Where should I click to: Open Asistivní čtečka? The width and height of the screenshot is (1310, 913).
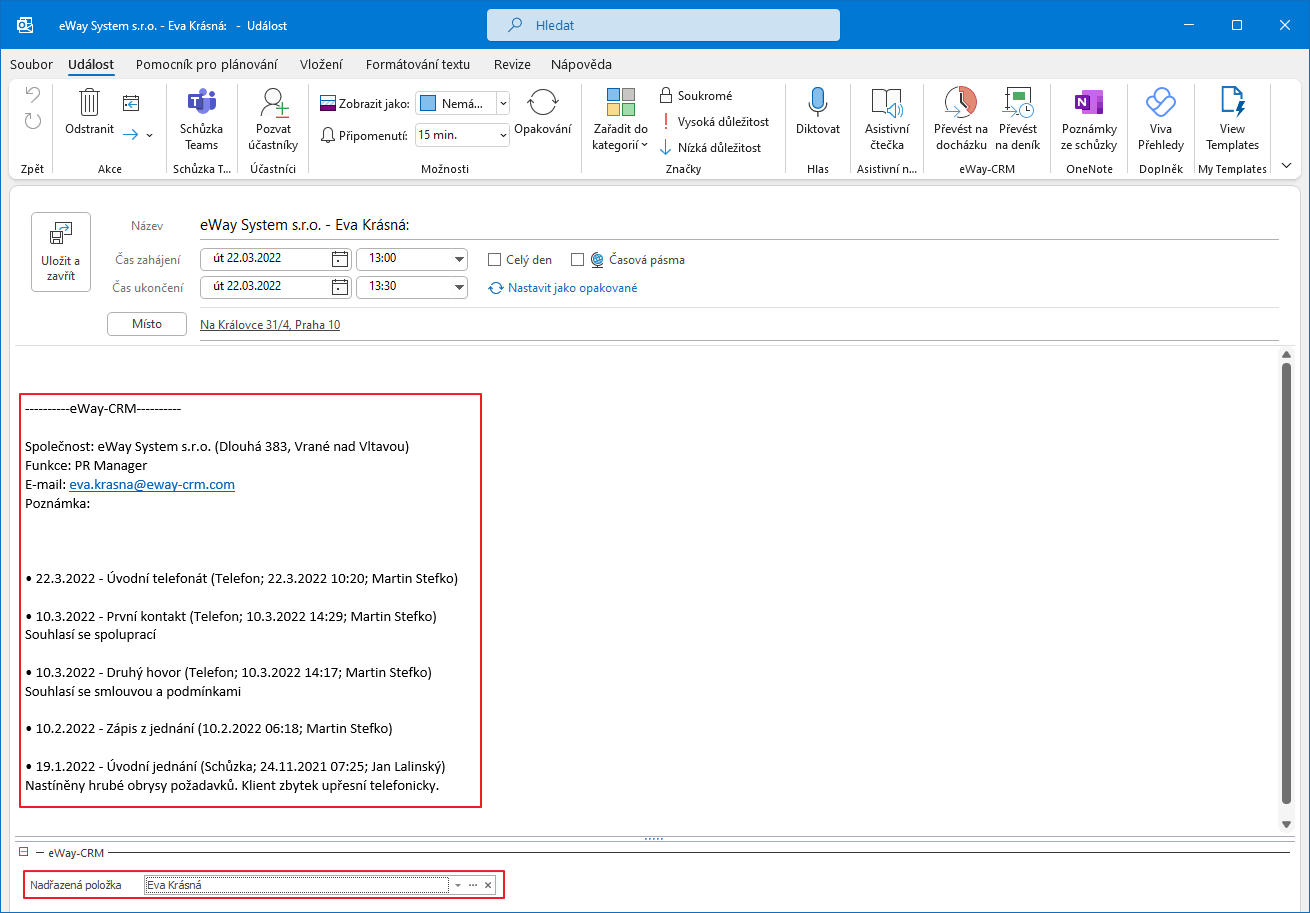(x=887, y=119)
